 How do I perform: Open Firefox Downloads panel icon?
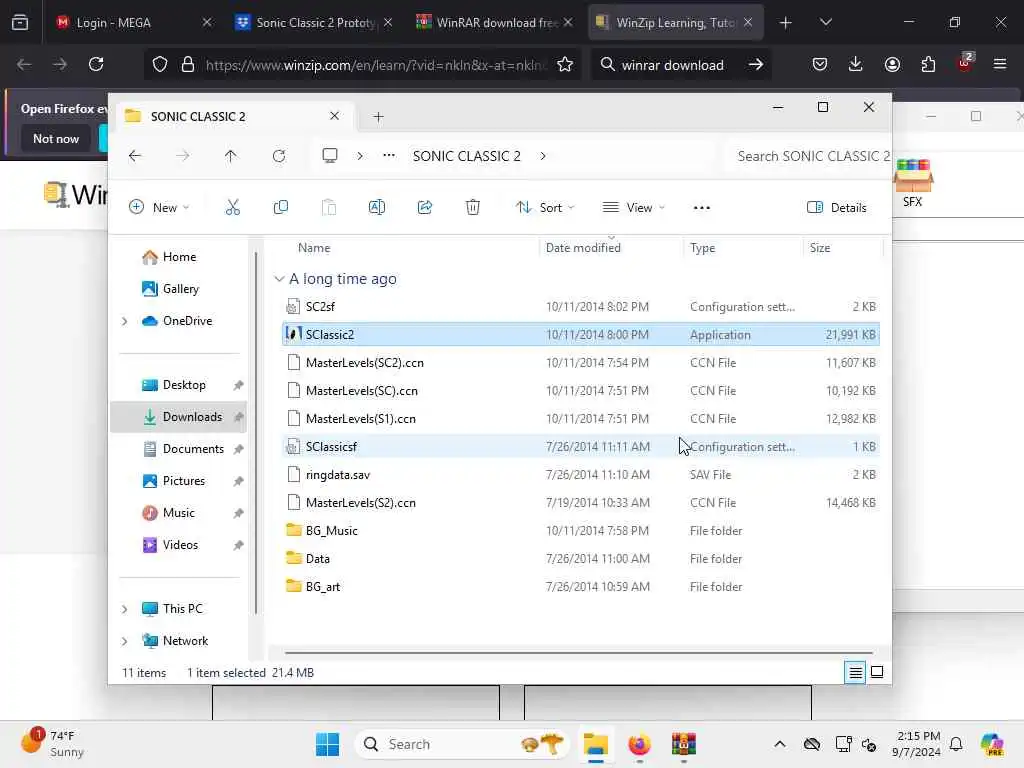click(856, 65)
